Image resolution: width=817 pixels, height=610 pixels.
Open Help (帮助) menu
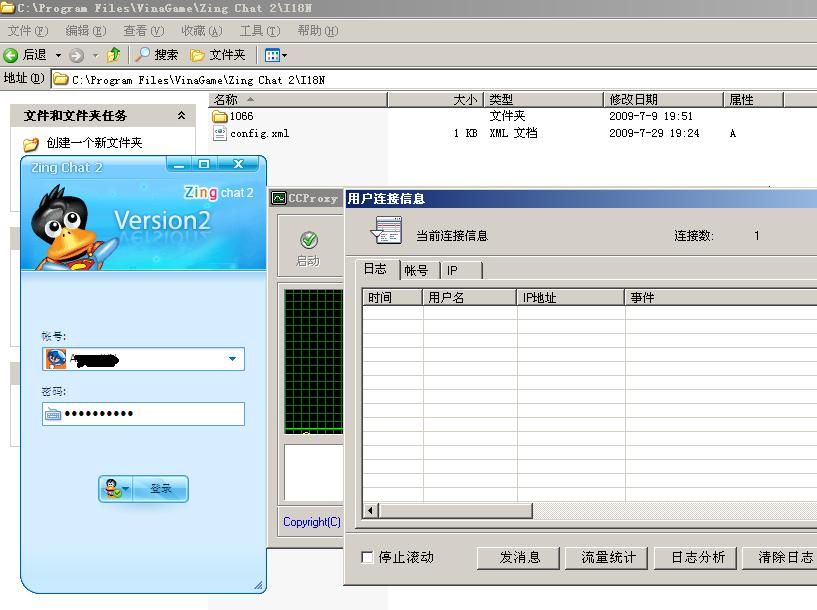pos(318,31)
